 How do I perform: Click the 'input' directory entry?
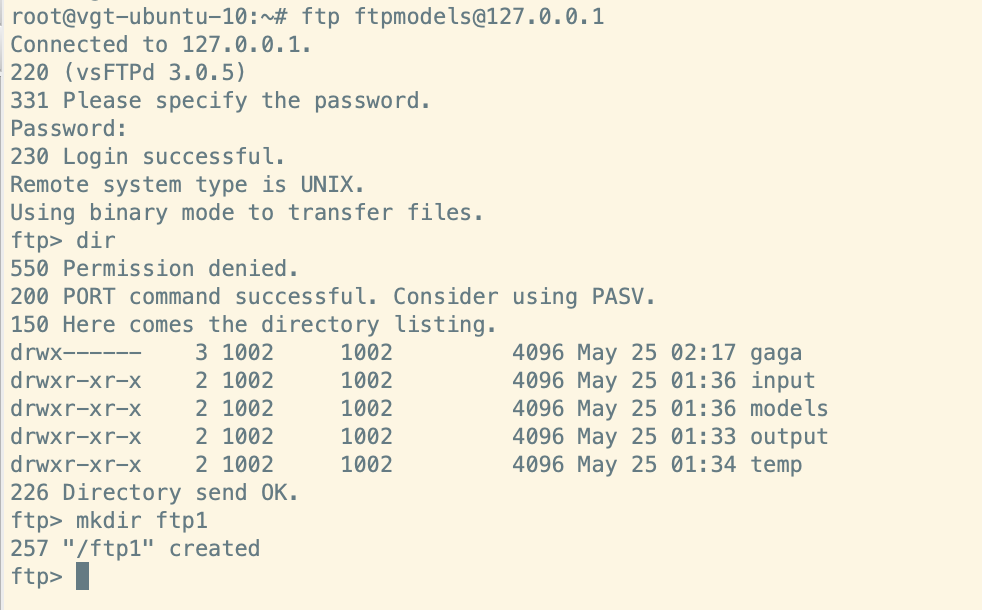783,381
